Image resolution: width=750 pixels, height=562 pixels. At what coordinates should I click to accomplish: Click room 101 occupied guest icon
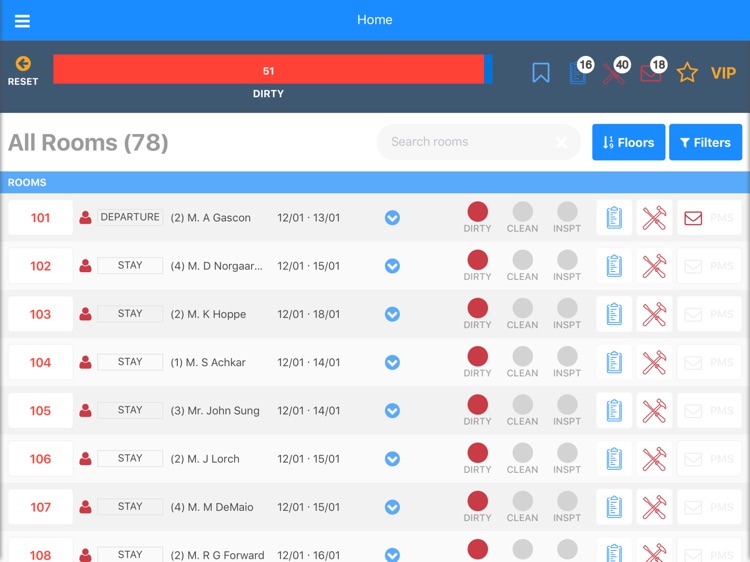(x=86, y=218)
